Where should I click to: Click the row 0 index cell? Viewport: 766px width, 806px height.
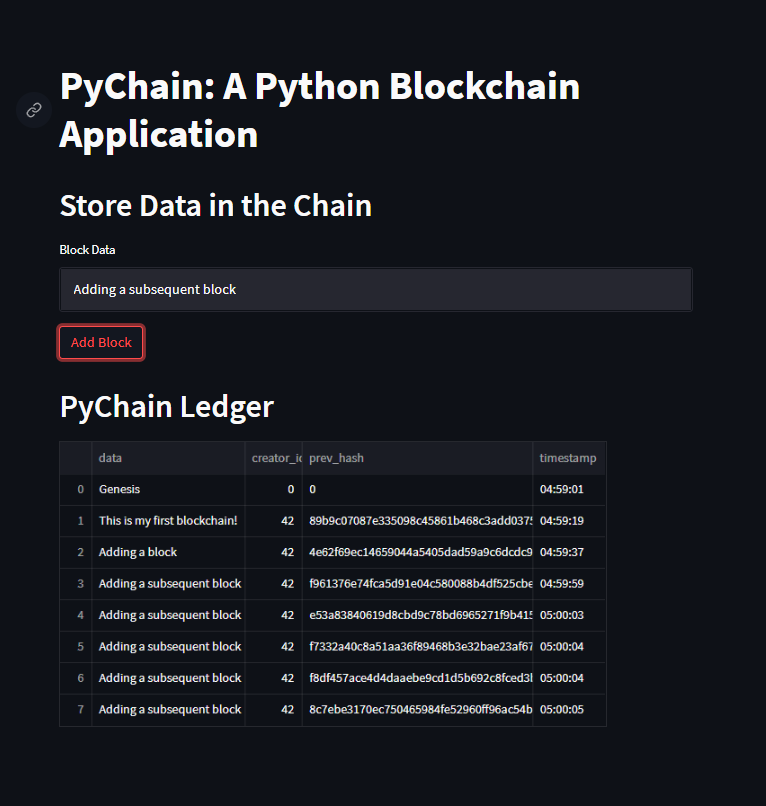click(80, 489)
